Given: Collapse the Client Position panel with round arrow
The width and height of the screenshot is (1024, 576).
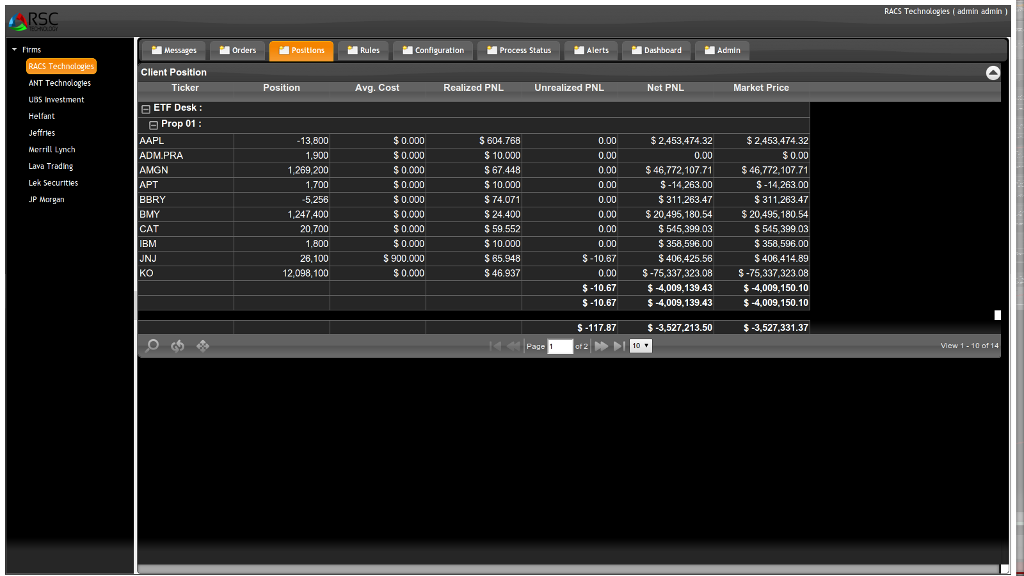Looking at the screenshot, I should coord(992,72).
